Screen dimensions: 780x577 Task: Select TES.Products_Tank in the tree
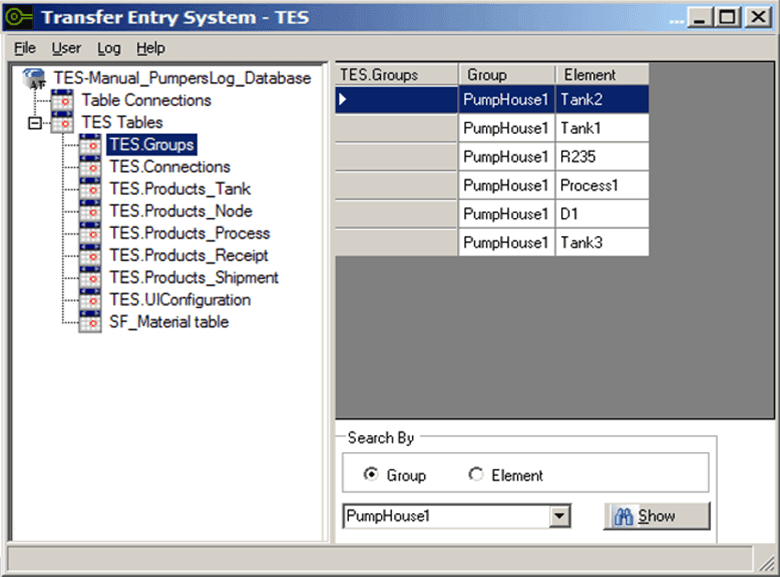click(x=180, y=189)
